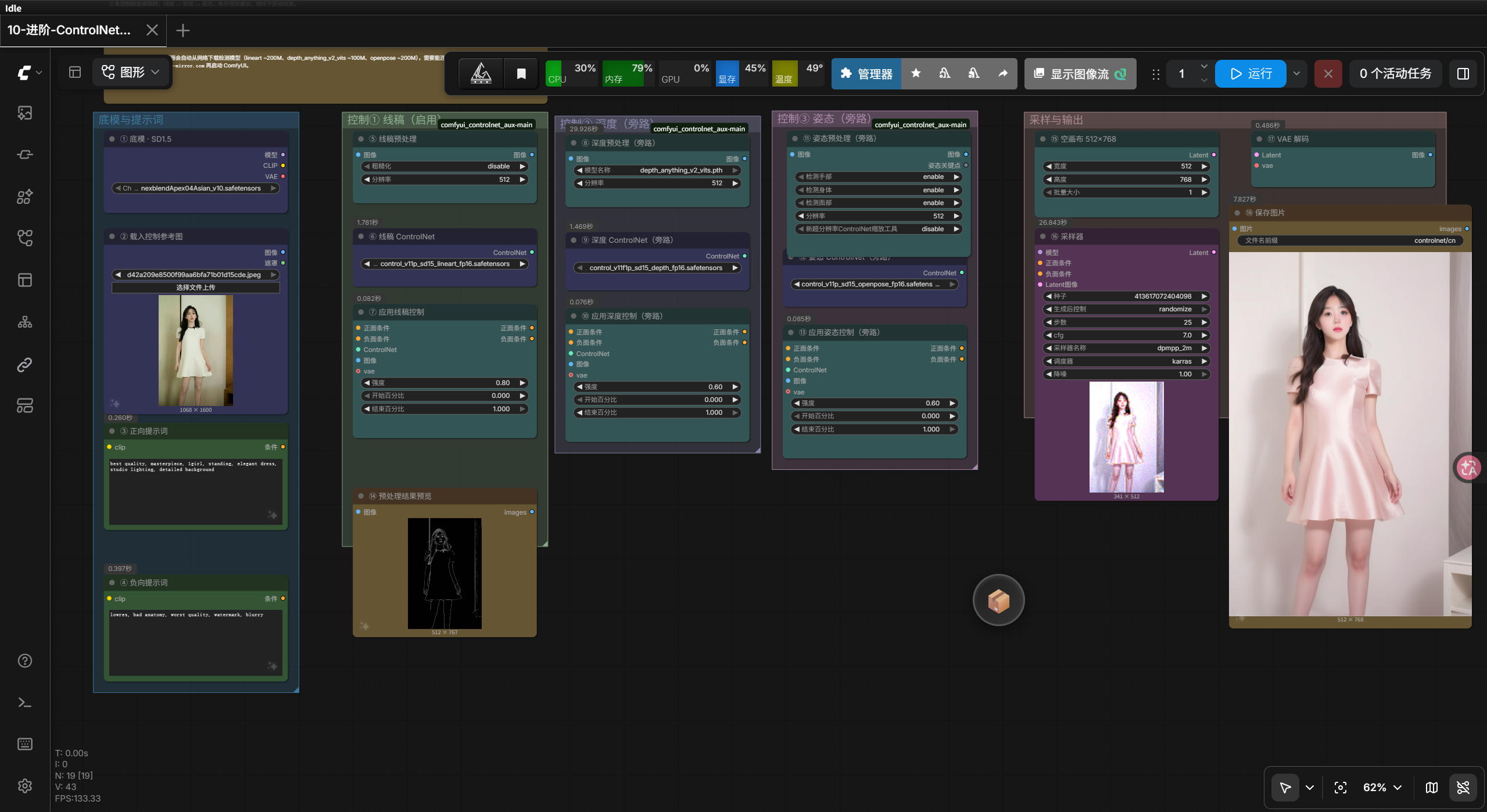Open keyboard shortcuts icon in sidebar
This screenshot has height=812, width=1487.
coord(25,744)
